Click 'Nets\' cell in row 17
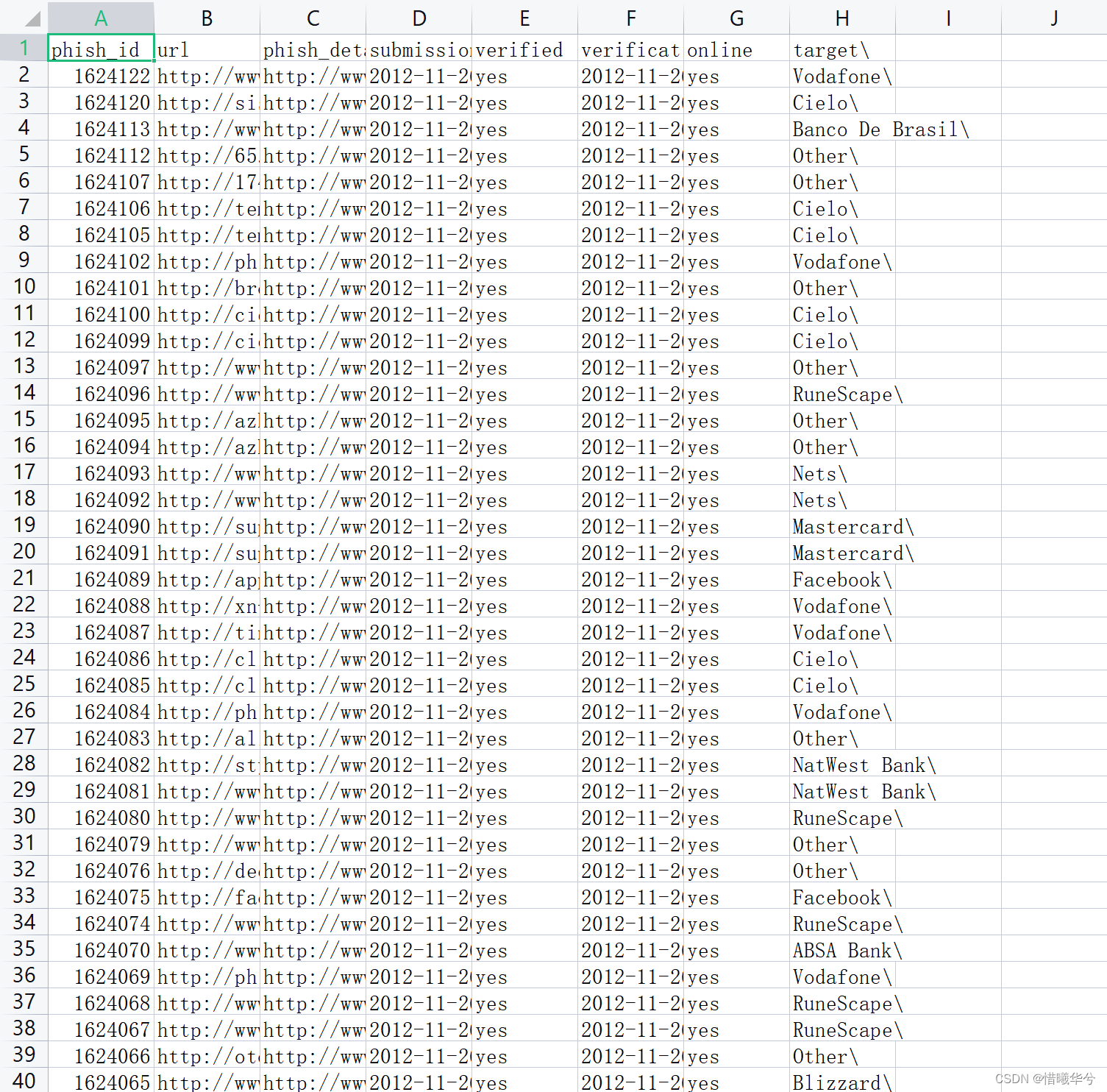 (x=842, y=472)
